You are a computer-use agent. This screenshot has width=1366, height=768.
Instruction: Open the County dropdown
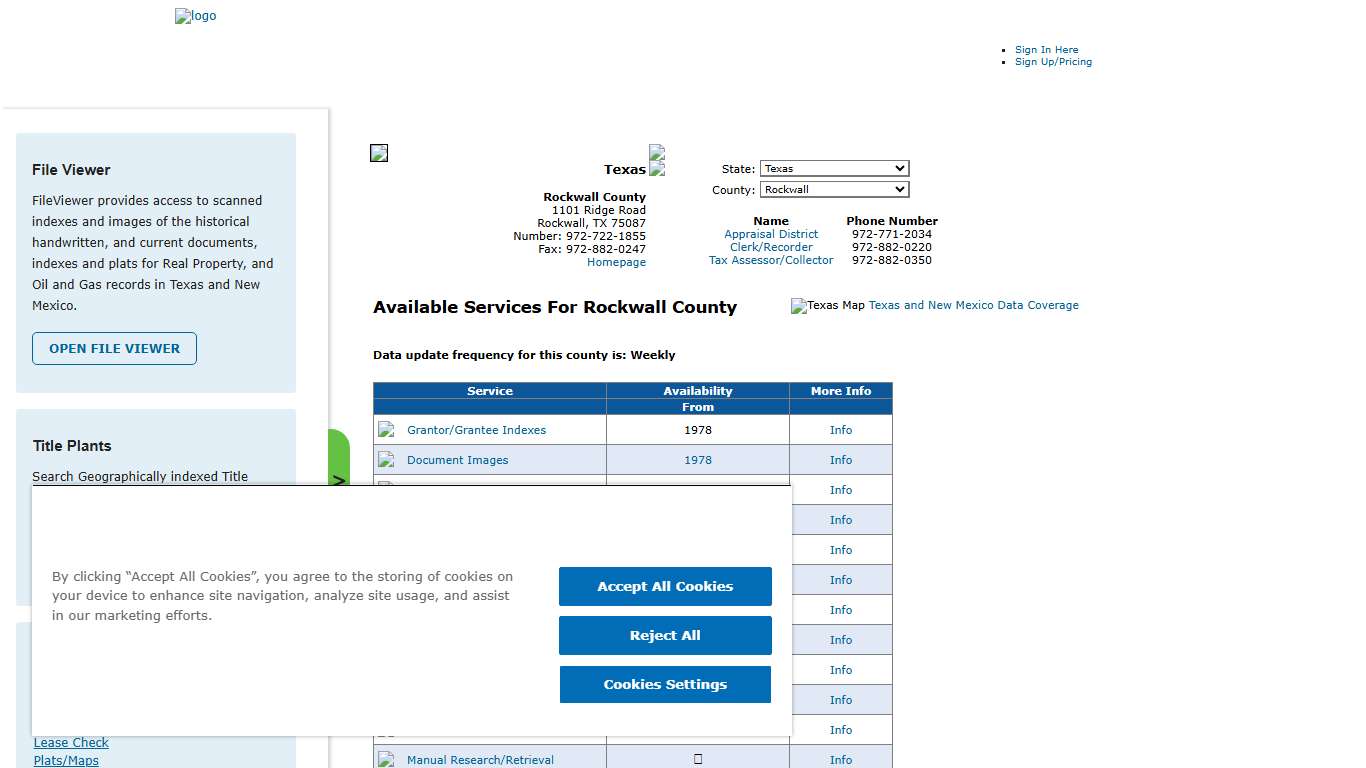[834, 189]
